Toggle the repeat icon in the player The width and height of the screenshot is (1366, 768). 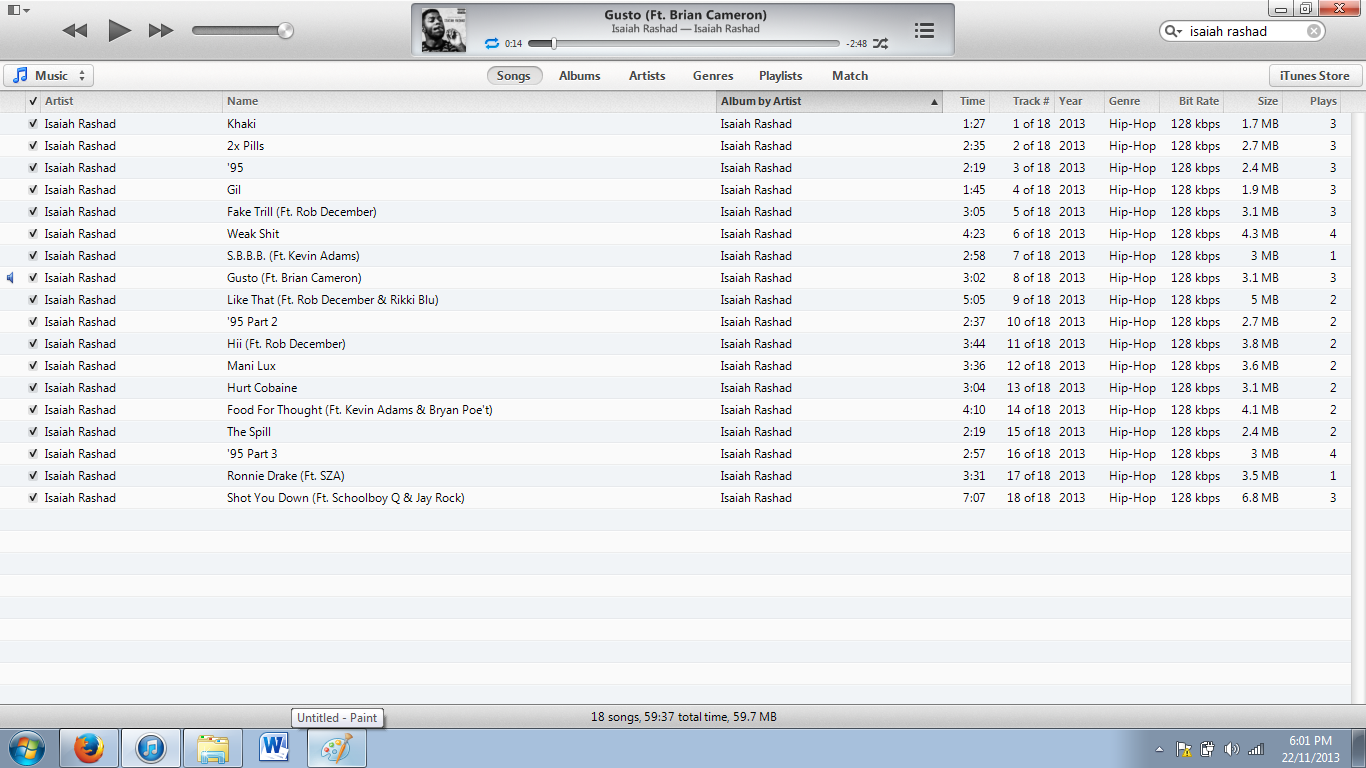click(x=491, y=44)
